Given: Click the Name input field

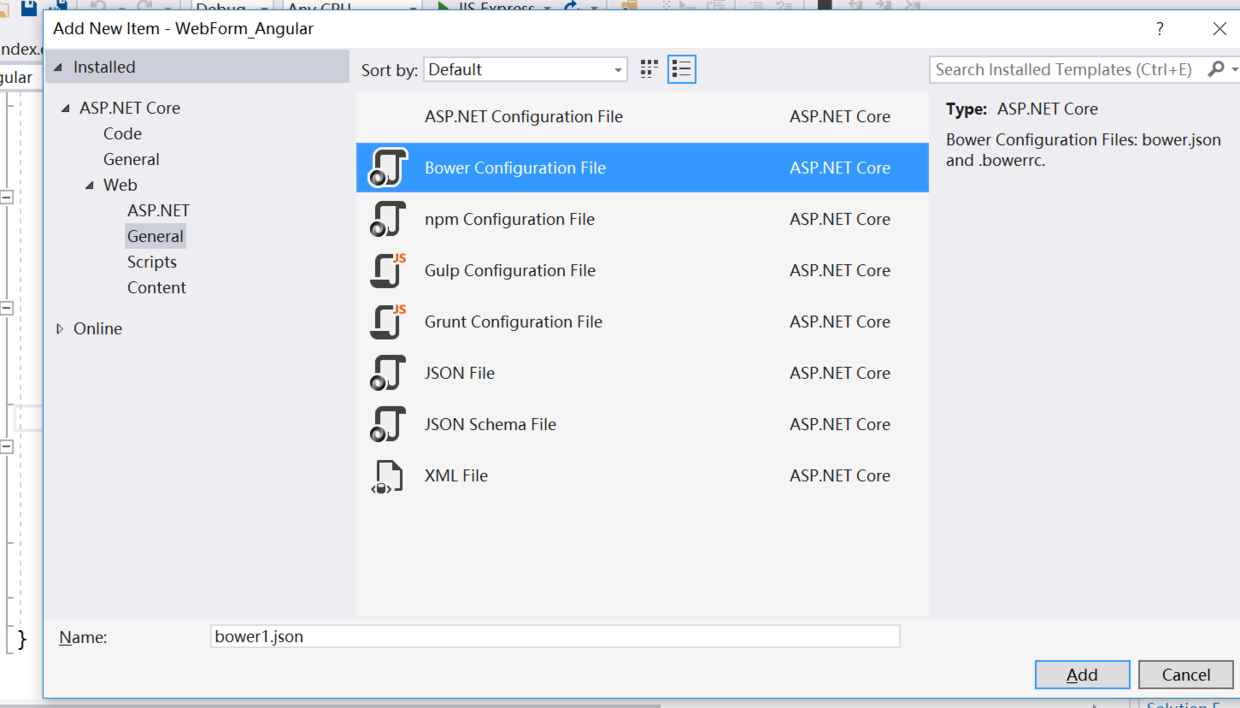Looking at the screenshot, I should click(x=555, y=636).
